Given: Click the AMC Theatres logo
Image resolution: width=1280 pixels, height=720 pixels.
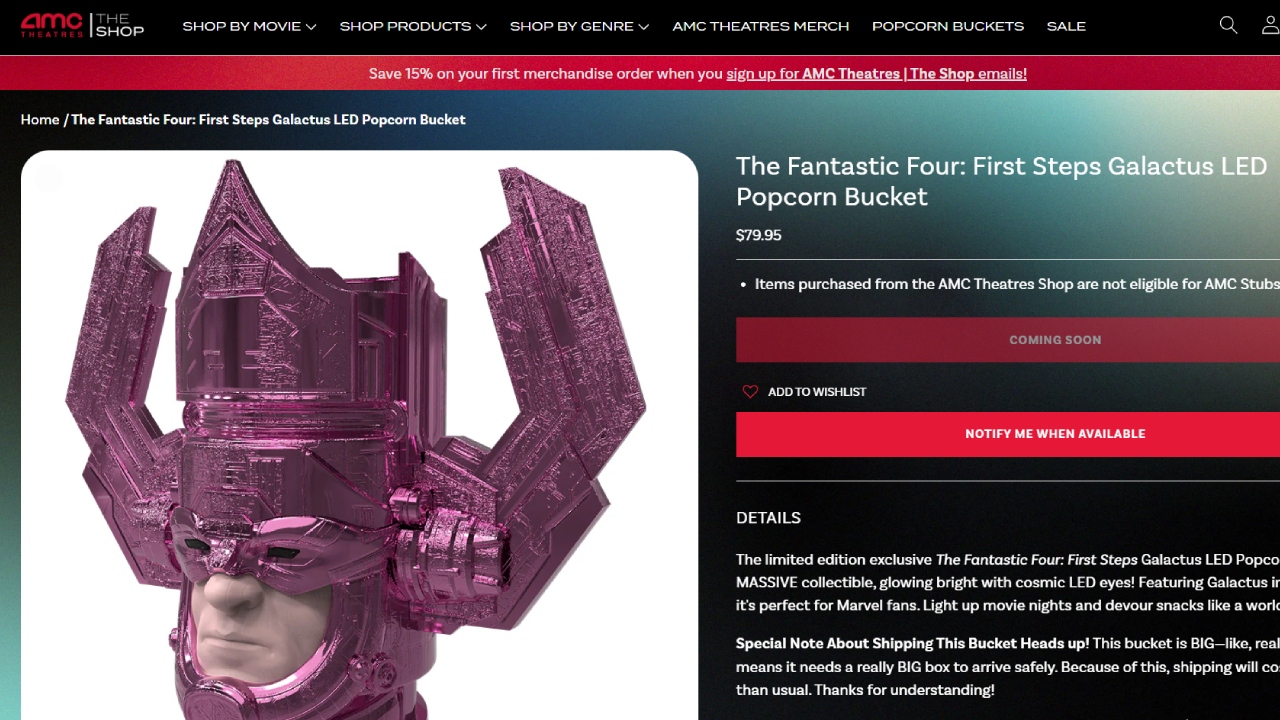Looking at the screenshot, I should point(52,26).
